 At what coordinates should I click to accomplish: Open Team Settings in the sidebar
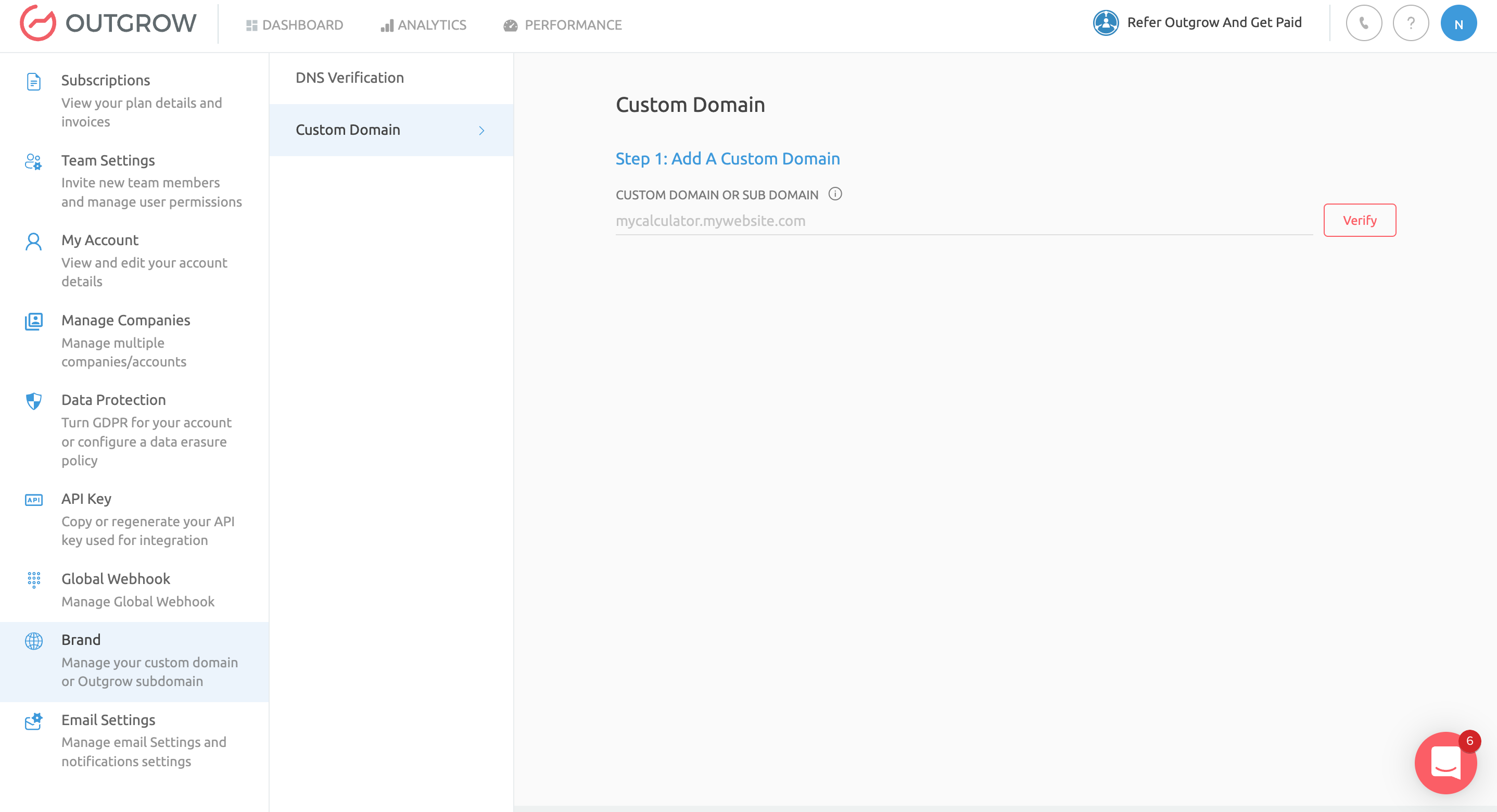point(108,160)
